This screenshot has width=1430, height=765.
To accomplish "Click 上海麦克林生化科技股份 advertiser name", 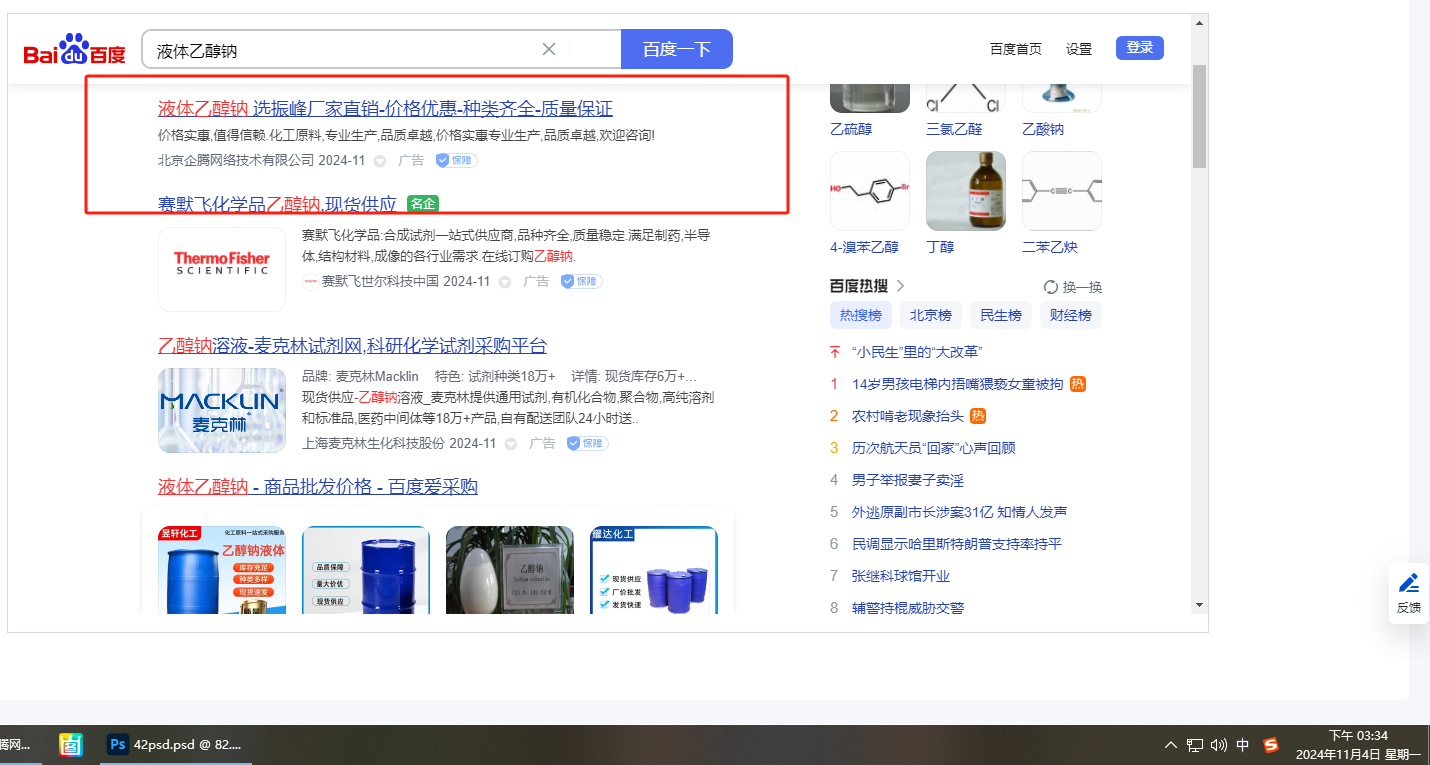I will click(x=374, y=443).
